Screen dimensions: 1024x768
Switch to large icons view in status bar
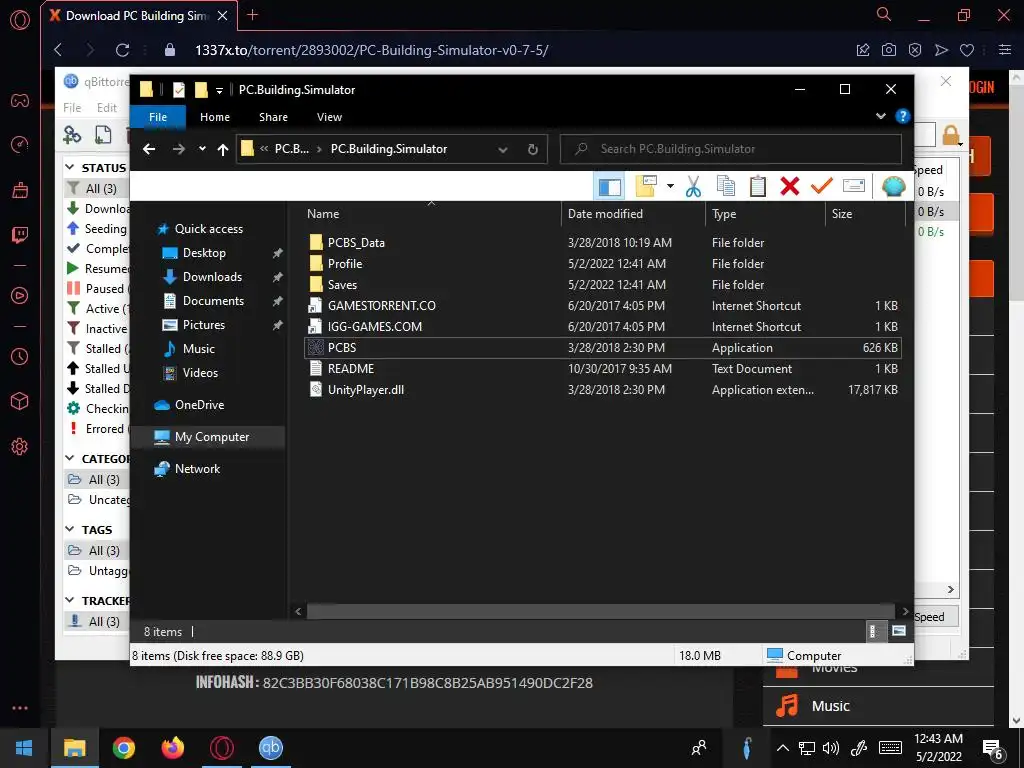[x=899, y=631]
